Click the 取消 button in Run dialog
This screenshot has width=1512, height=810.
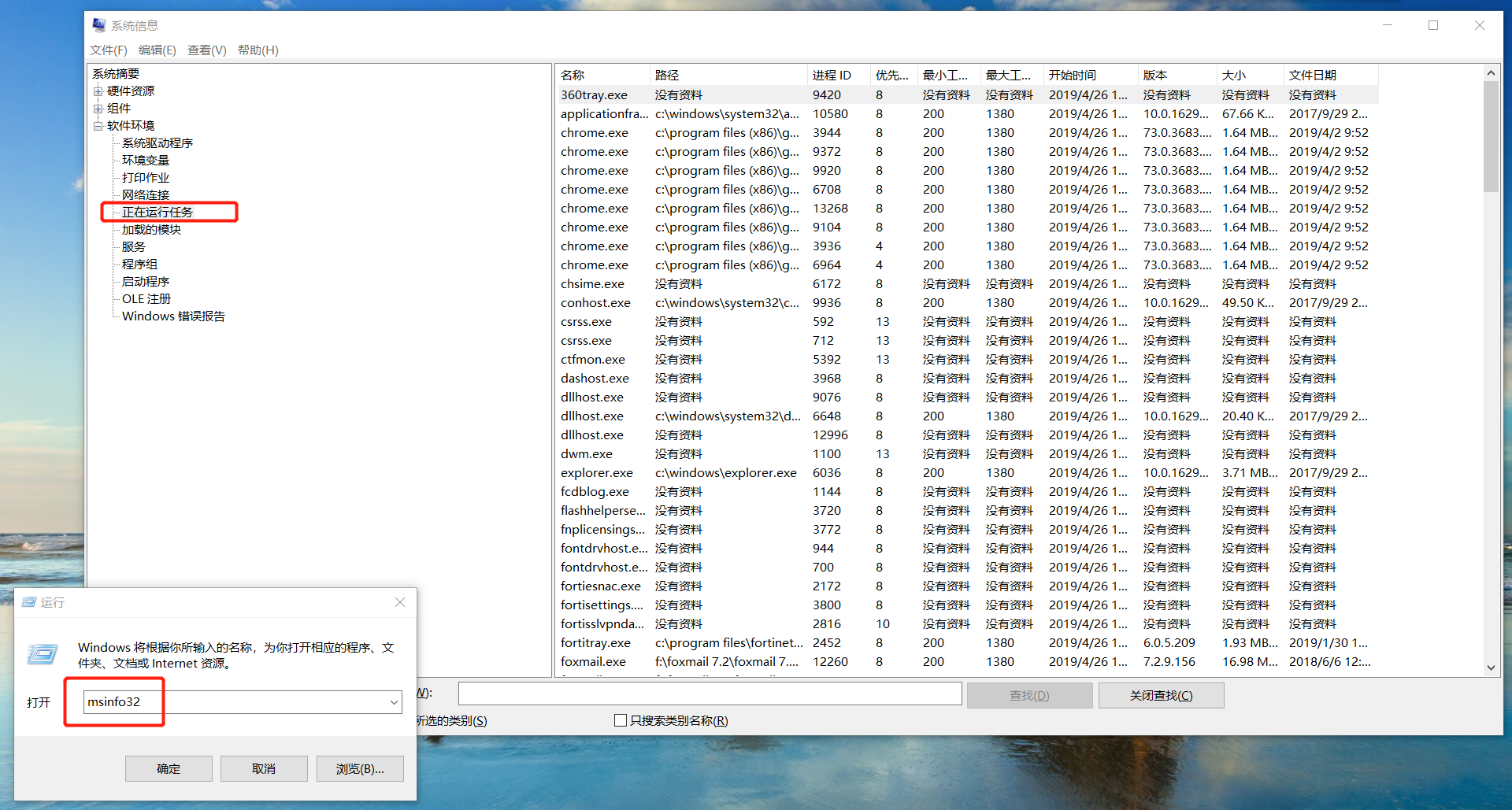click(x=264, y=769)
